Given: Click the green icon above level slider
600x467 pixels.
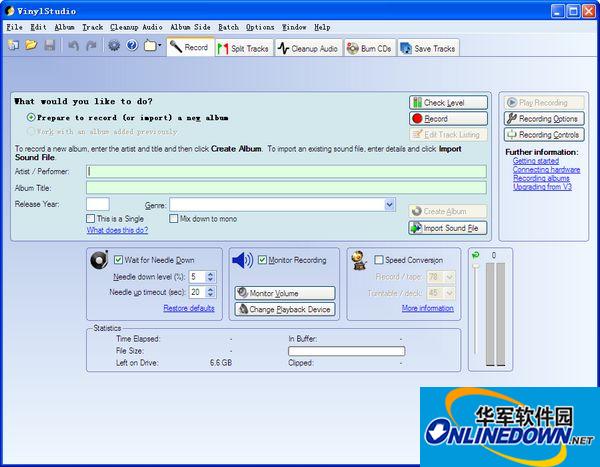Looking at the screenshot, I should point(476,255).
